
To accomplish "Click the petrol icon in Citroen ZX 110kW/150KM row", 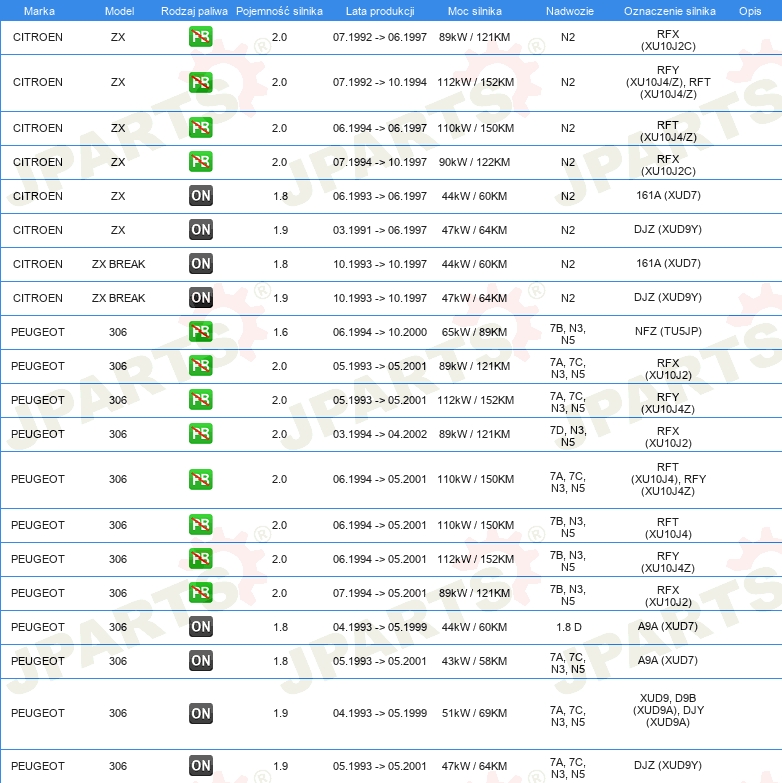I will coord(201,128).
